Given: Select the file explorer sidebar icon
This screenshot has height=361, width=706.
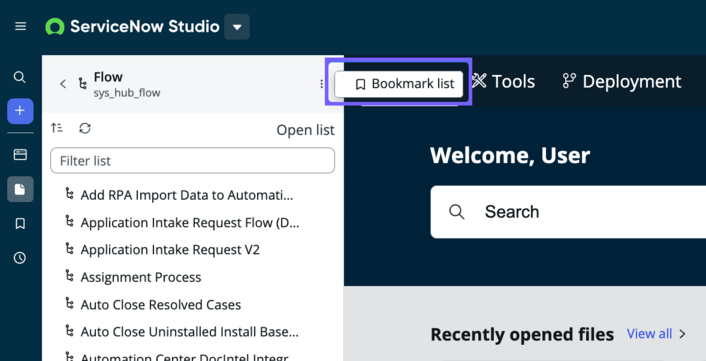Looking at the screenshot, I should tap(20, 189).
